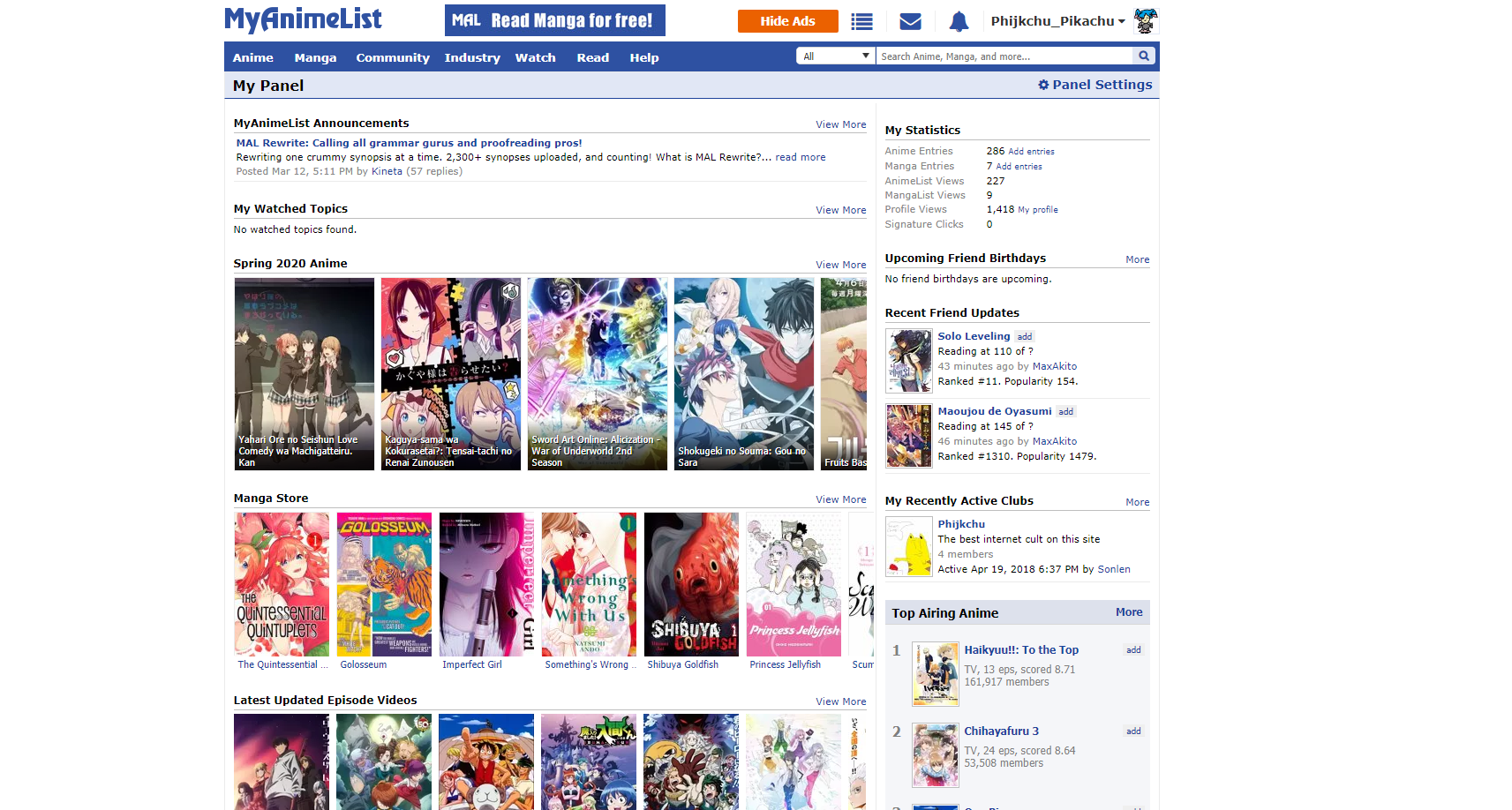Open the Help menu
Image resolution: width=1512 pixels, height=810 pixels.
click(644, 57)
